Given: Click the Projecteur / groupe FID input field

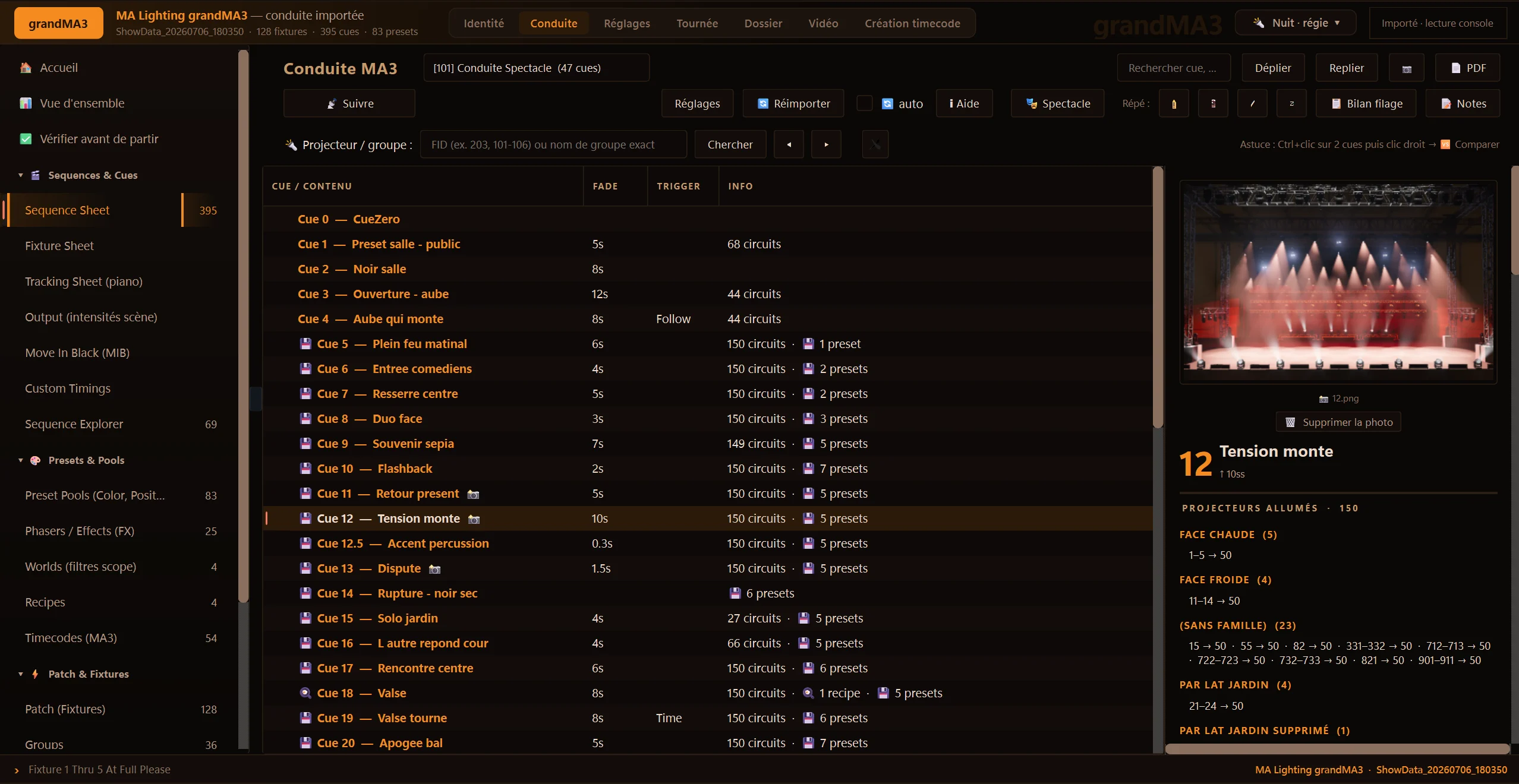Looking at the screenshot, I should (x=553, y=145).
